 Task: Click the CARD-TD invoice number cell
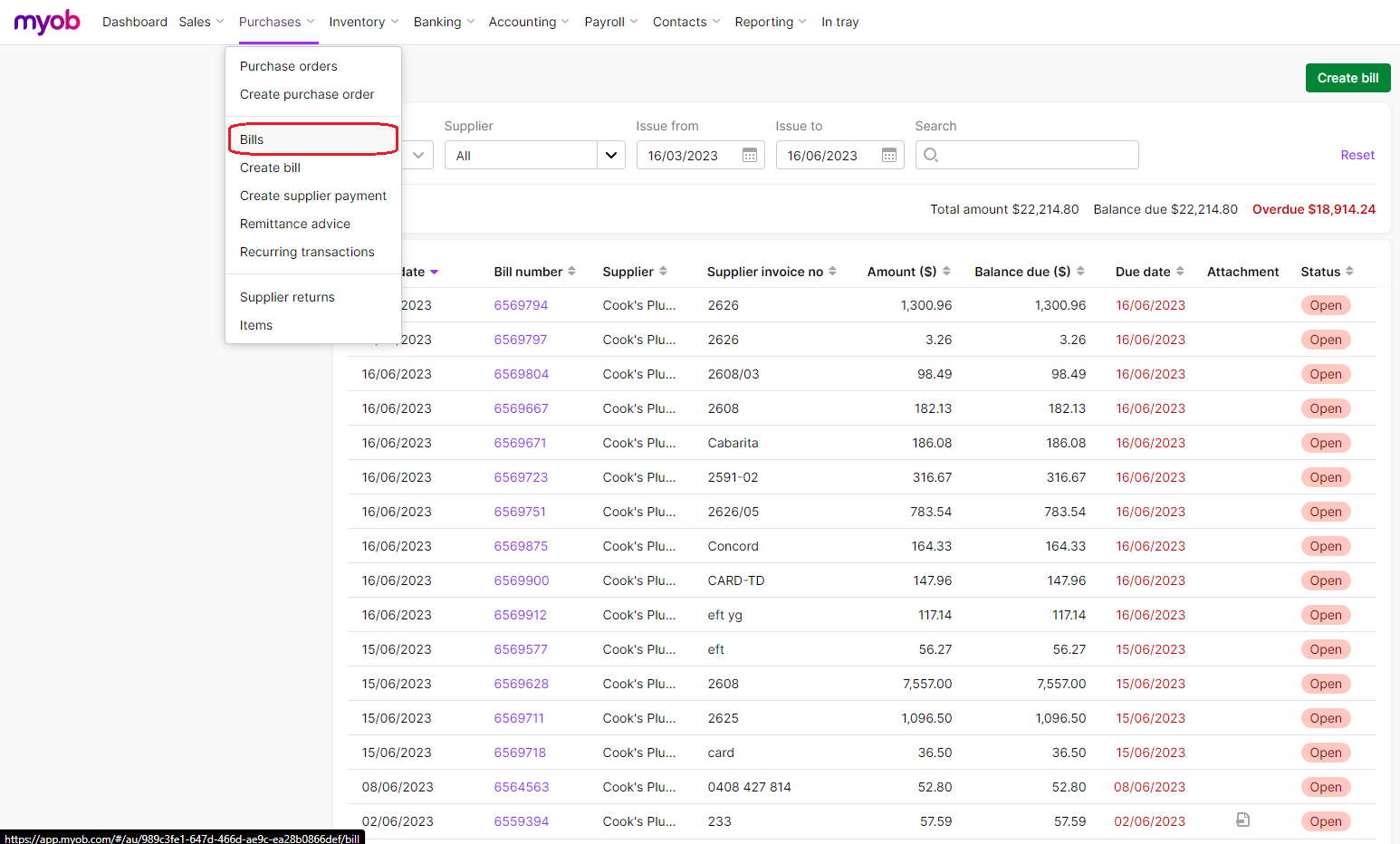736,580
